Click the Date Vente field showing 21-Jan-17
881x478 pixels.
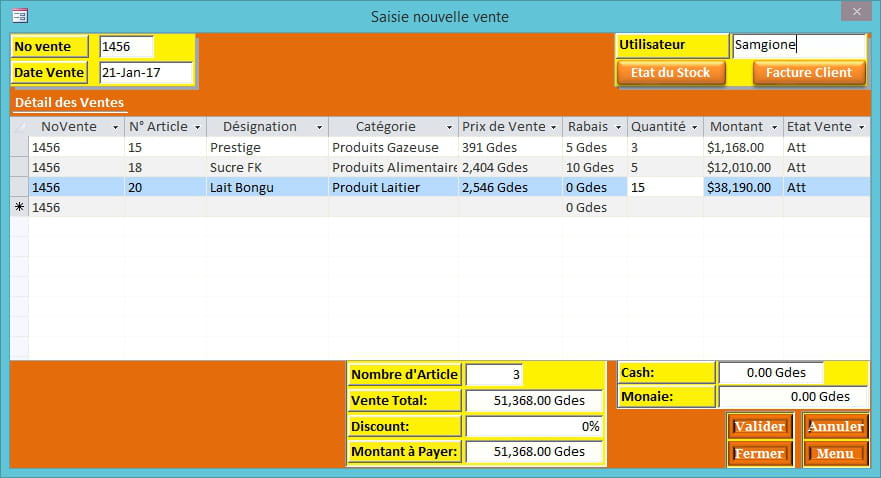pos(146,72)
